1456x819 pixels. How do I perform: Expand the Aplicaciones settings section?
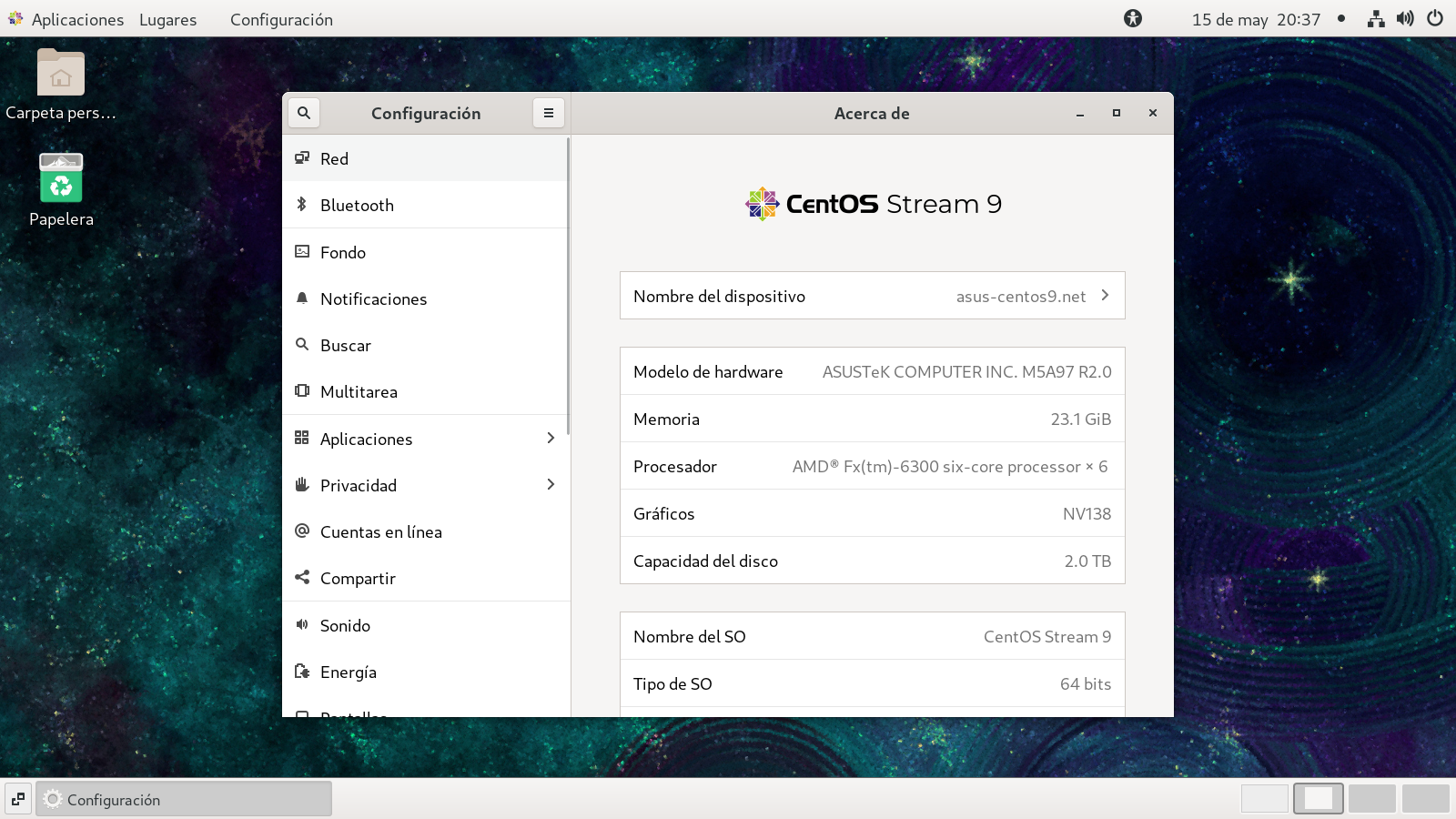click(426, 439)
